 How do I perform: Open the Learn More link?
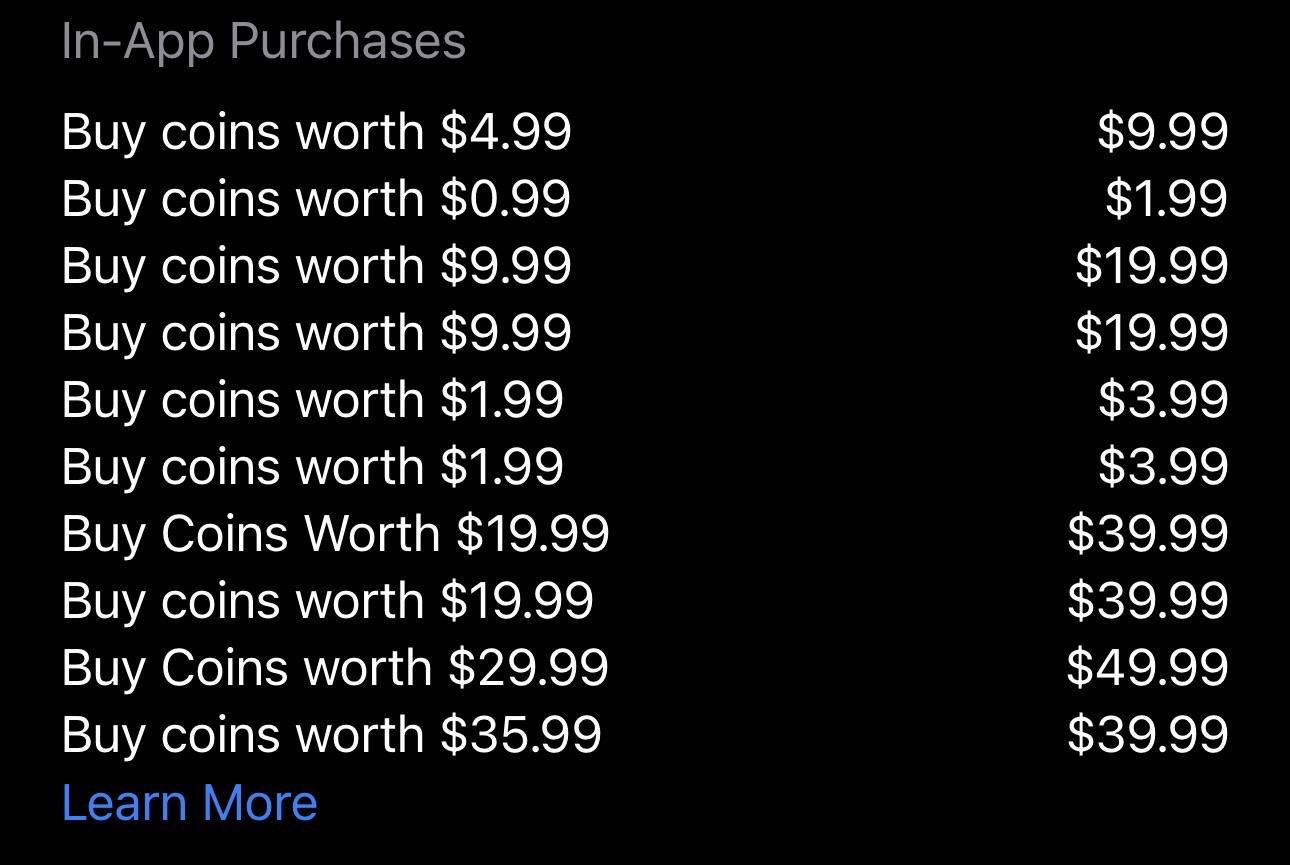189,802
